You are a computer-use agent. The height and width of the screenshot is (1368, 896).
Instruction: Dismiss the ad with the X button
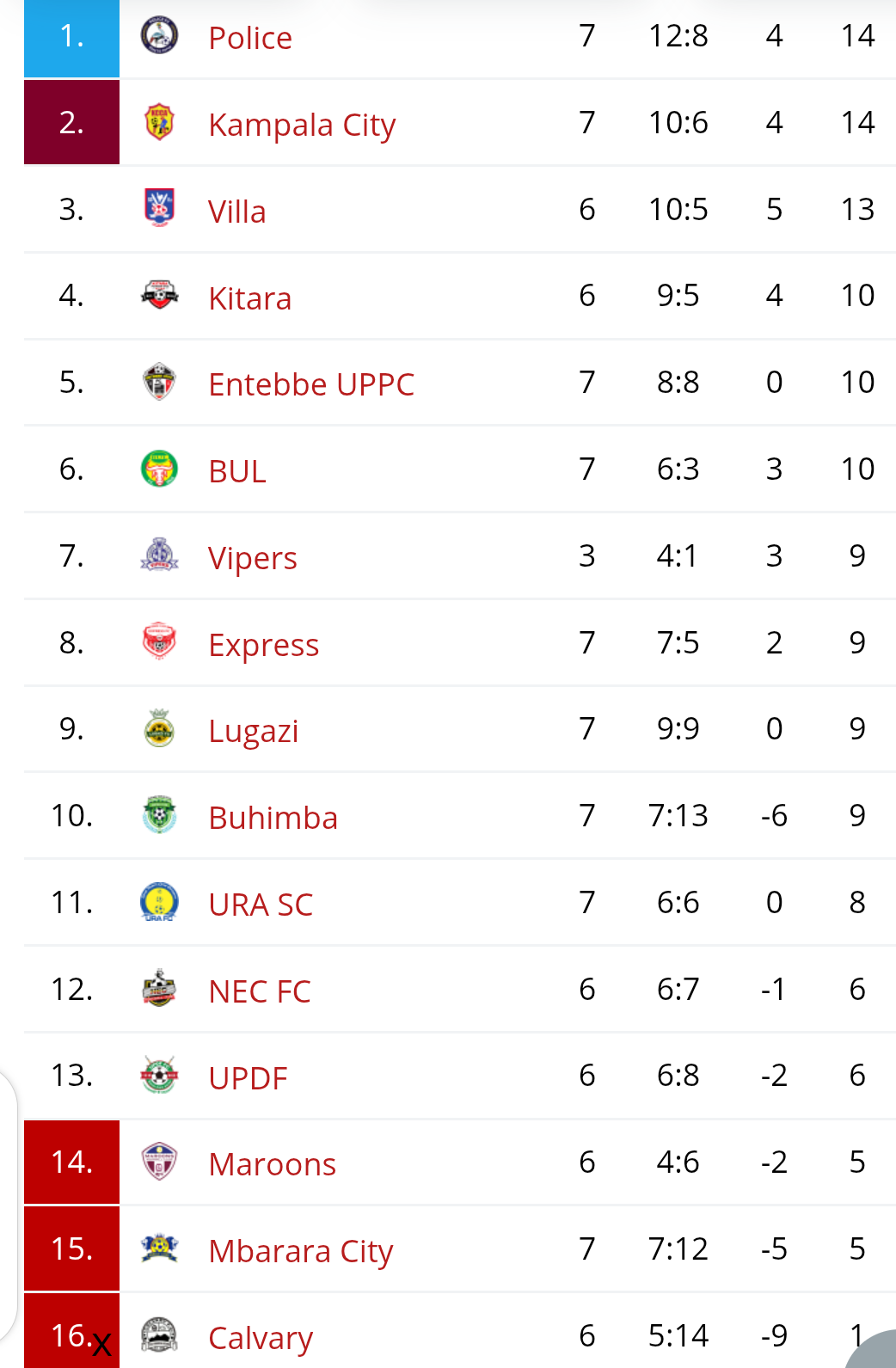click(101, 1344)
